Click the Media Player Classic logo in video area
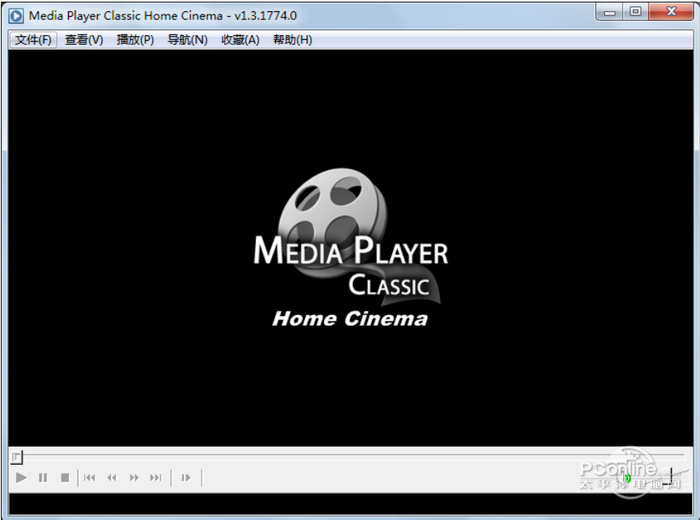The width and height of the screenshot is (700, 520). click(351, 249)
